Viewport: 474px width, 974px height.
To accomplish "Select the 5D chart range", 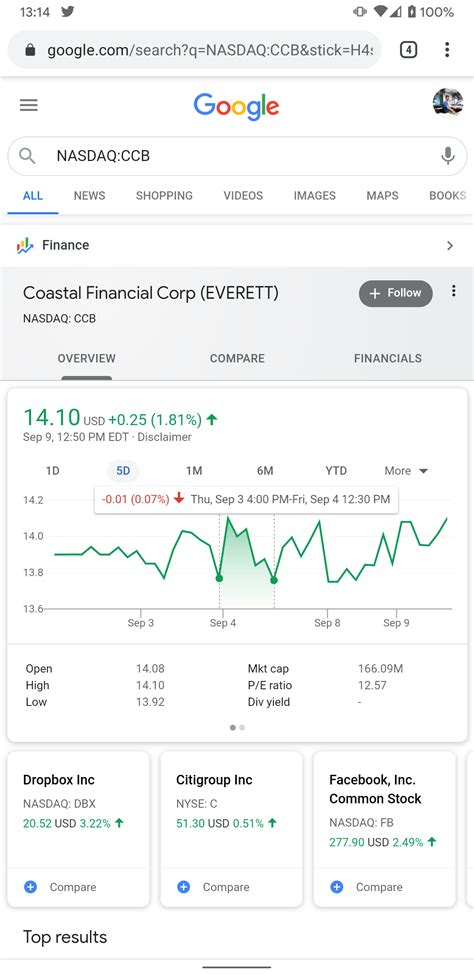I will coord(123,471).
